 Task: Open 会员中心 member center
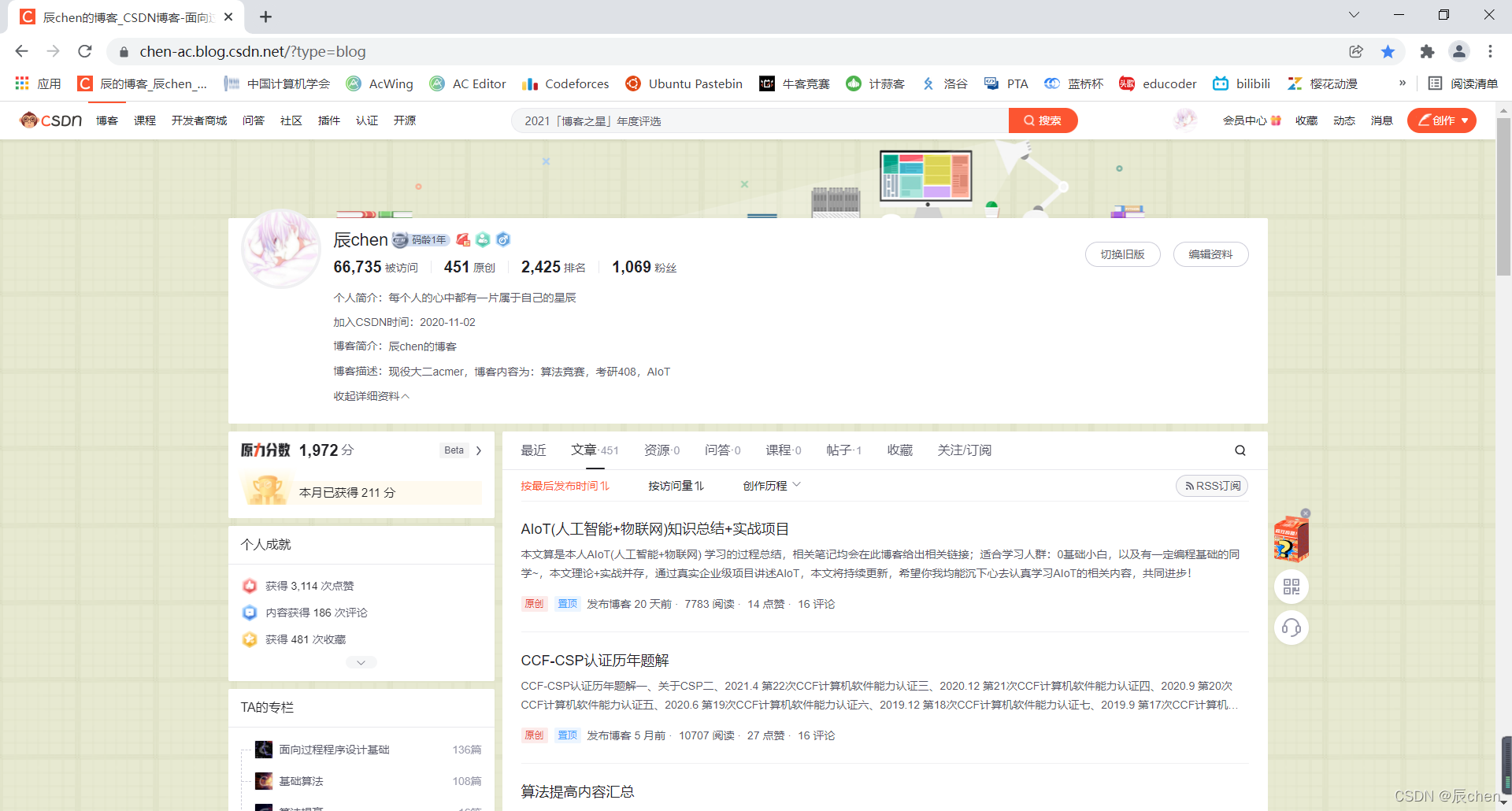point(1251,120)
